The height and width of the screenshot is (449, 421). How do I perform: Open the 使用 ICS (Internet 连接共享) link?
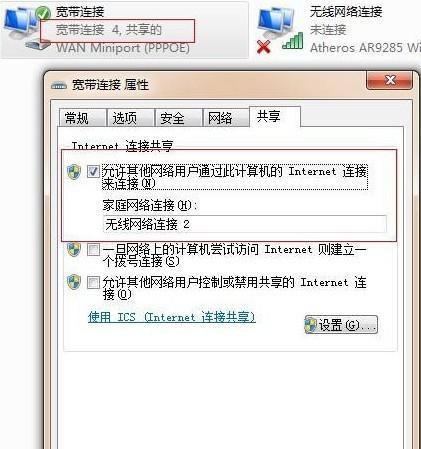coord(172,317)
